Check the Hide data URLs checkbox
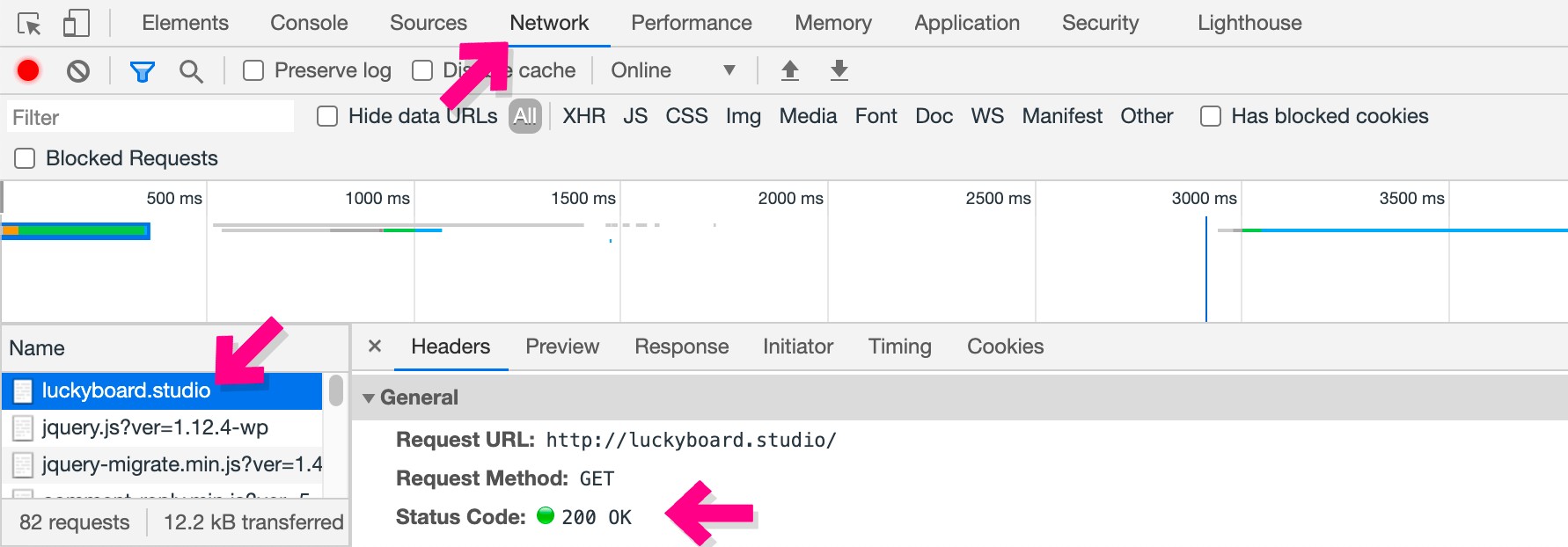Image resolution: width=1568 pixels, height=547 pixels. [327, 116]
